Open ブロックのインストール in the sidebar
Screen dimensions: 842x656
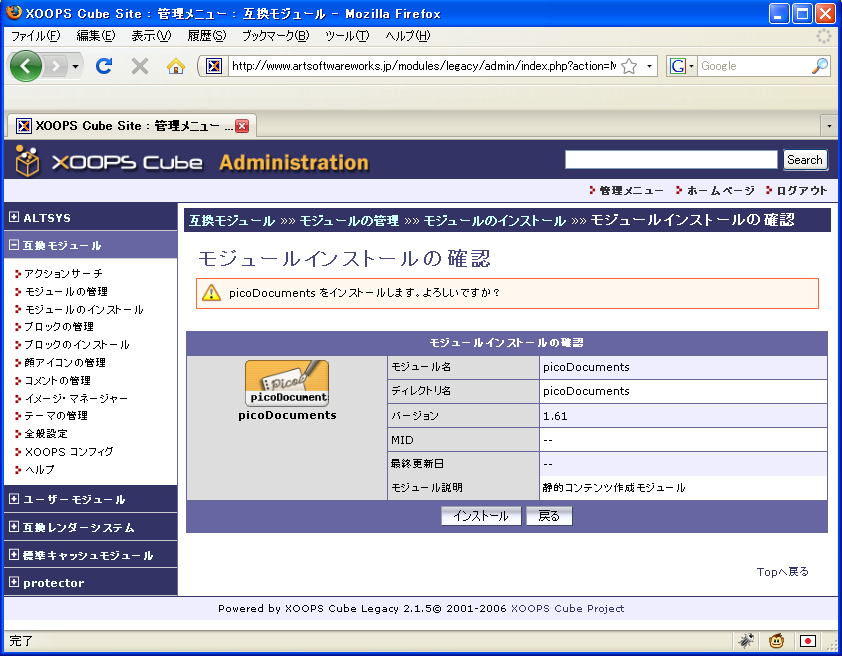click(x=77, y=345)
